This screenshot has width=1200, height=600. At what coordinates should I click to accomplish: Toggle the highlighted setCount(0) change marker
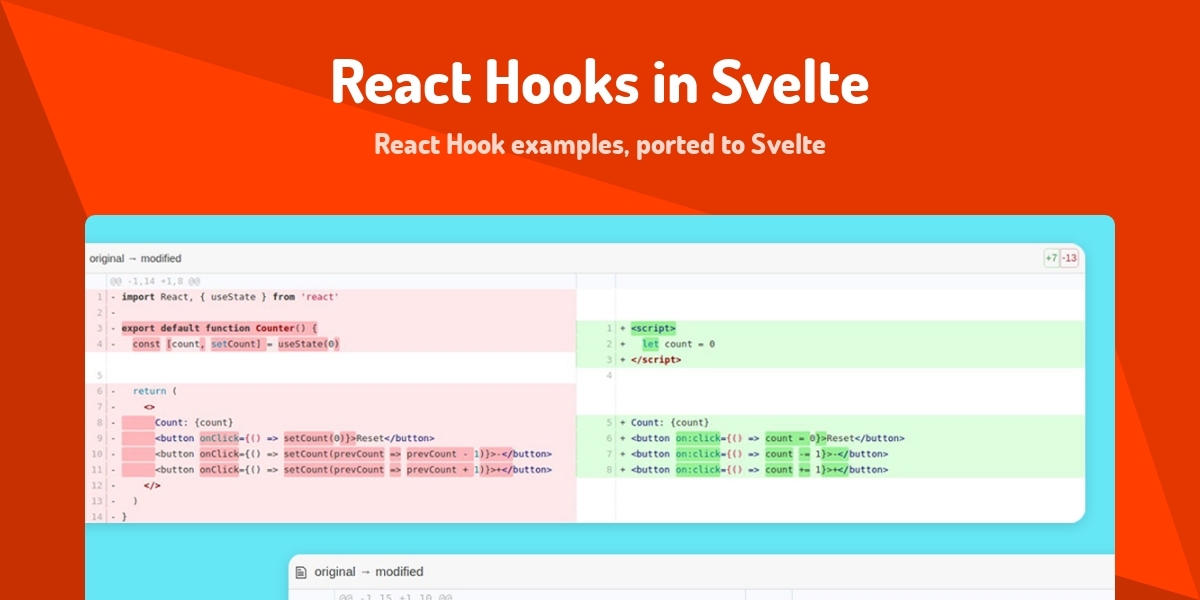click(x=311, y=437)
